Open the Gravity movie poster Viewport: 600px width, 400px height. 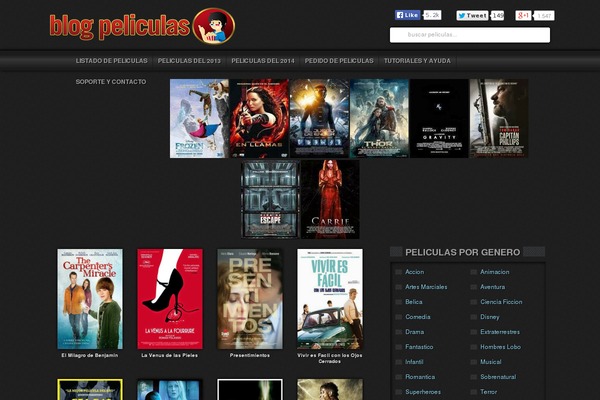(439, 118)
